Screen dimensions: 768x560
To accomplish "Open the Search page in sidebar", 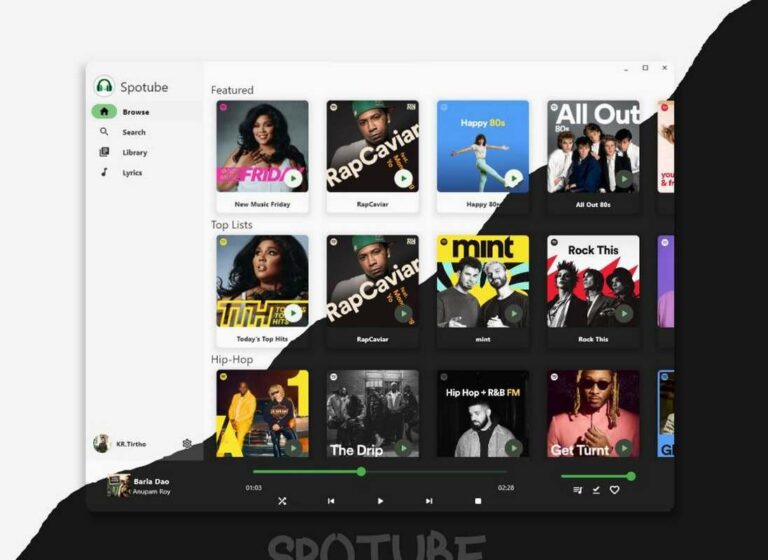I will [146, 132].
